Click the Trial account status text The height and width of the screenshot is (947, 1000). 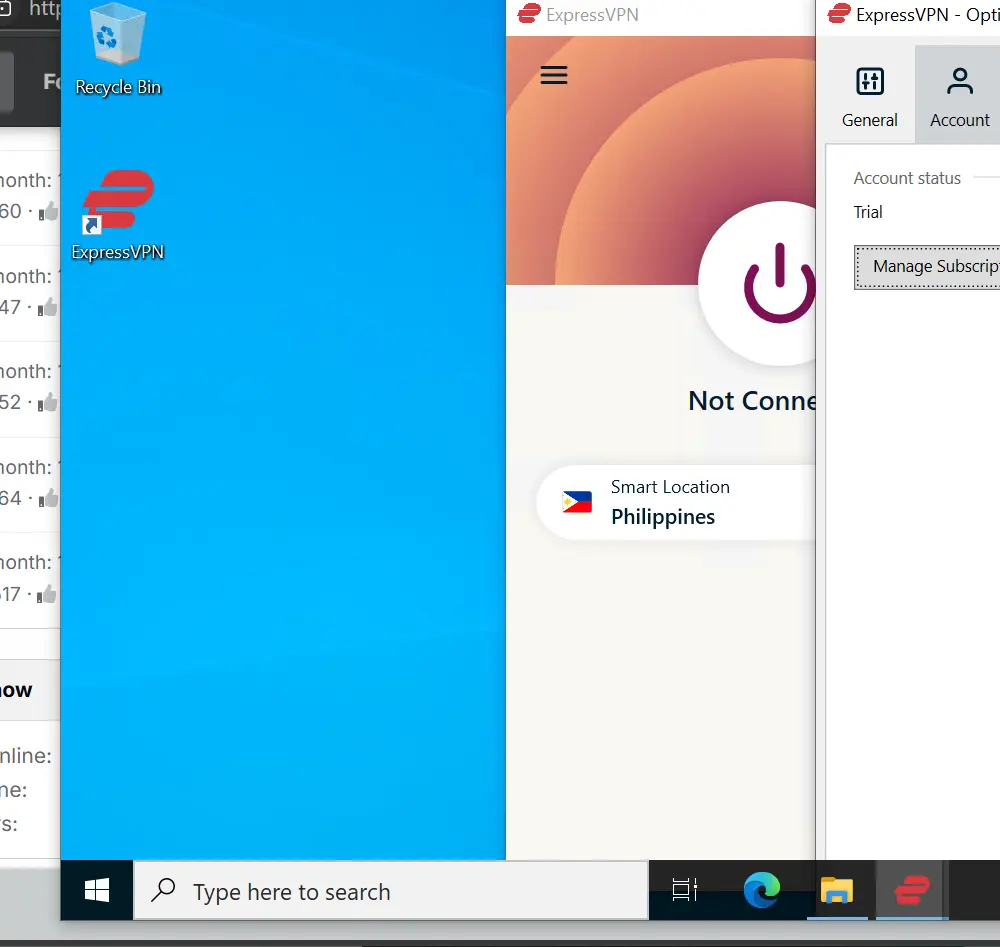[868, 212]
